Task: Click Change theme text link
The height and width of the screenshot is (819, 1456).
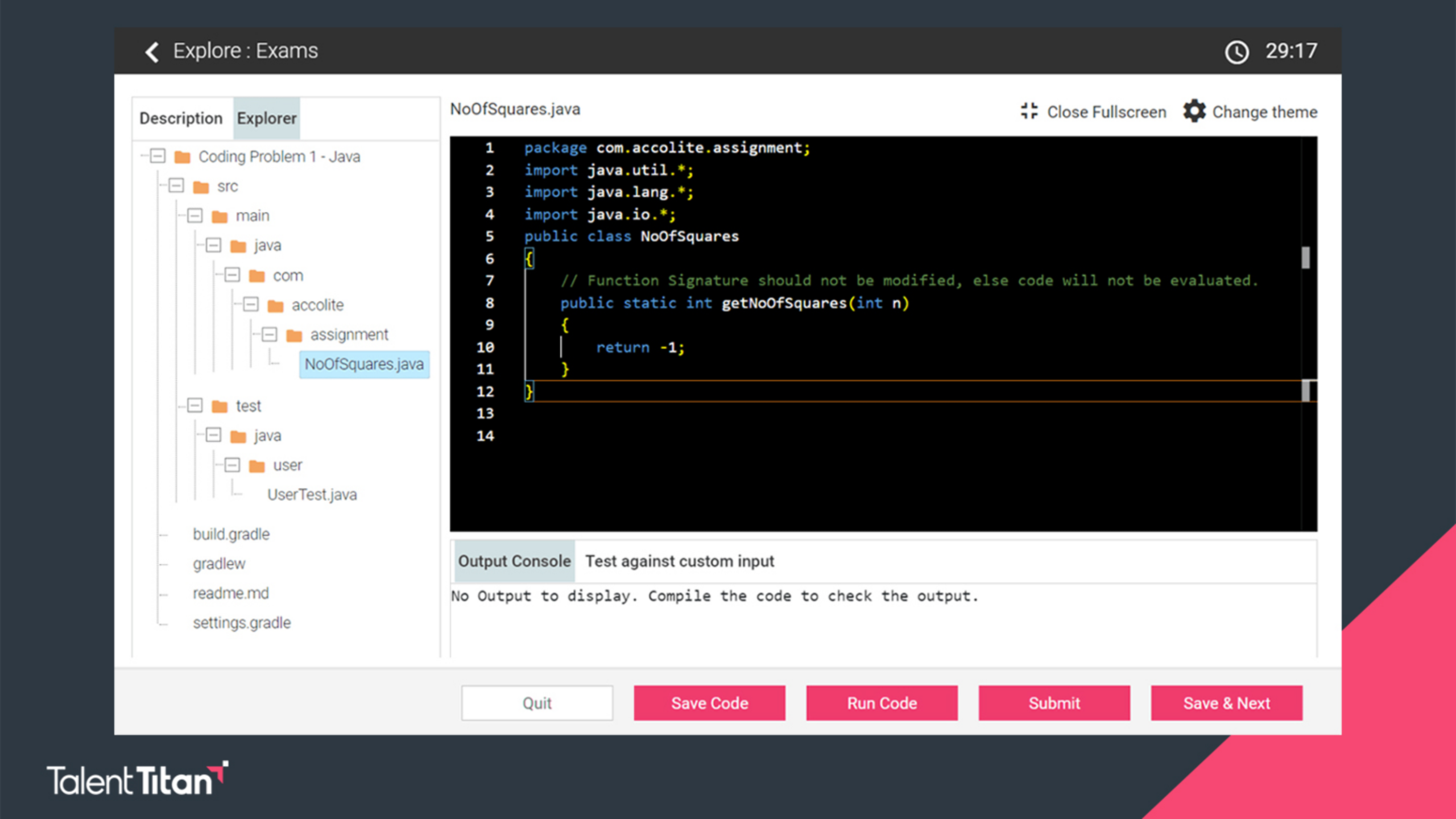Action: click(x=1265, y=112)
